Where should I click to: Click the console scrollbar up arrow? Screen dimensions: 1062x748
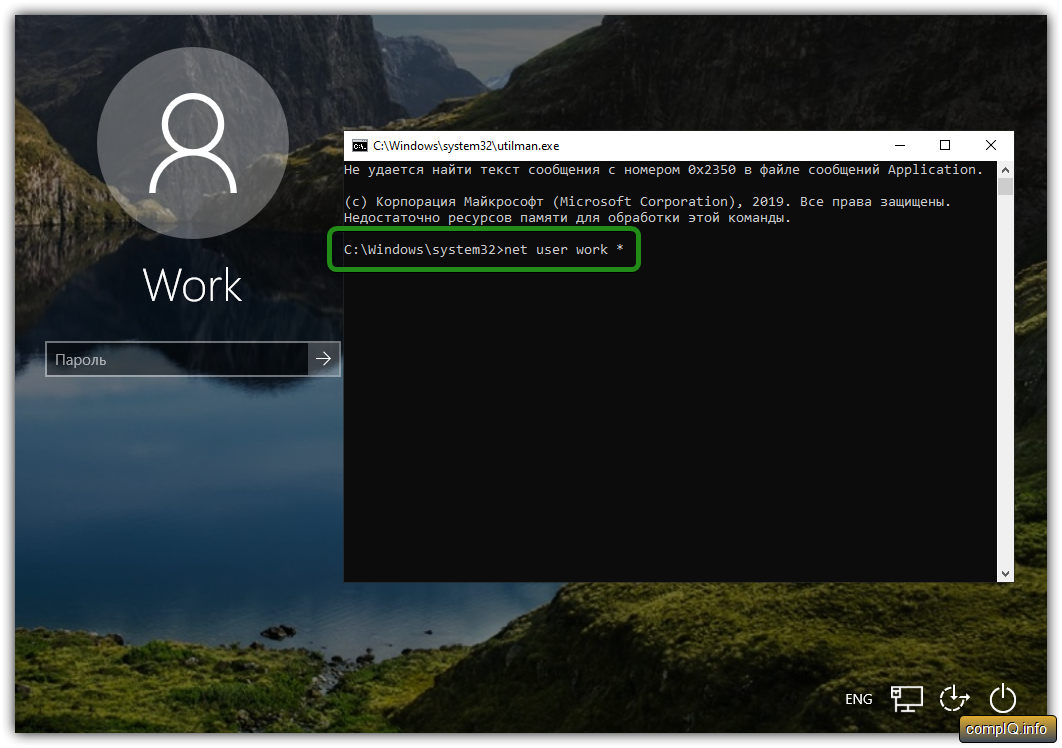click(x=1005, y=169)
